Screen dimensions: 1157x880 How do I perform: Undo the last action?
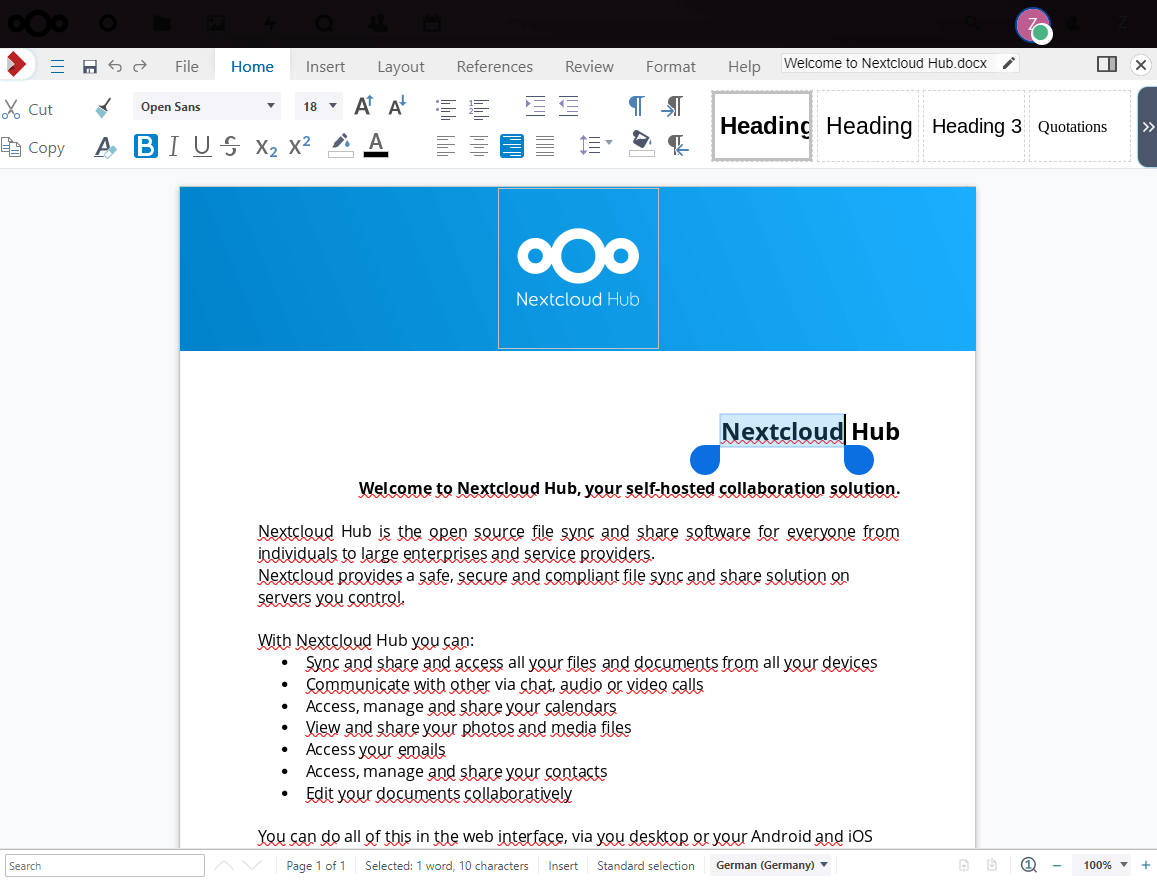[x=115, y=66]
